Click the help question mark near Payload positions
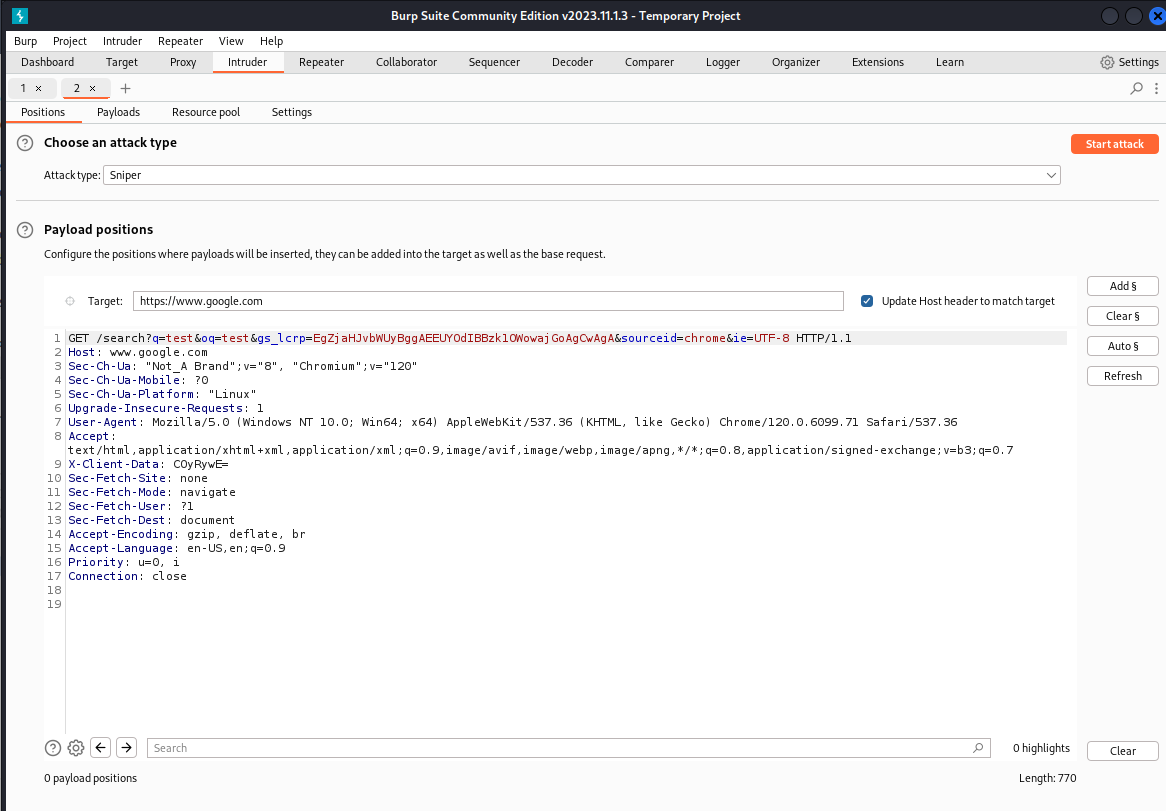The image size is (1166, 811). [x=24, y=229]
